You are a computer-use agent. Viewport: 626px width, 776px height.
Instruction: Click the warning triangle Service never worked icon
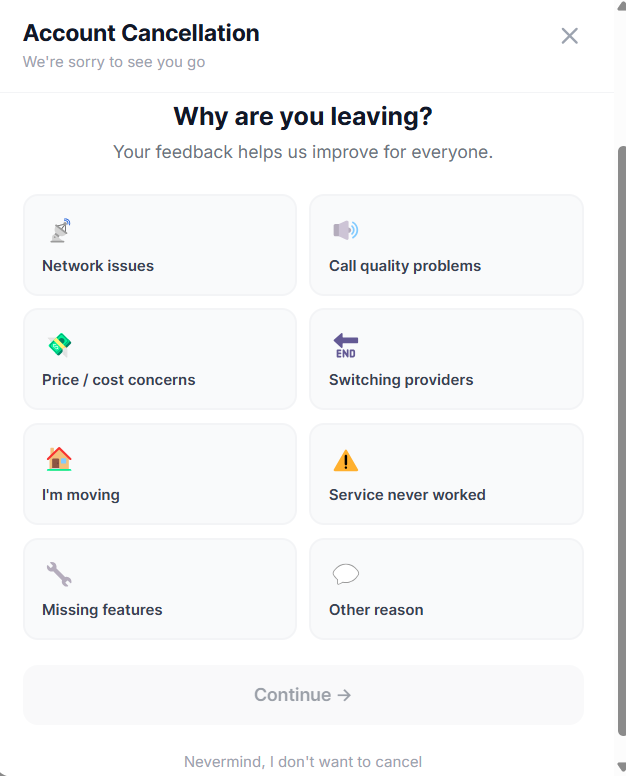point(345,460)
